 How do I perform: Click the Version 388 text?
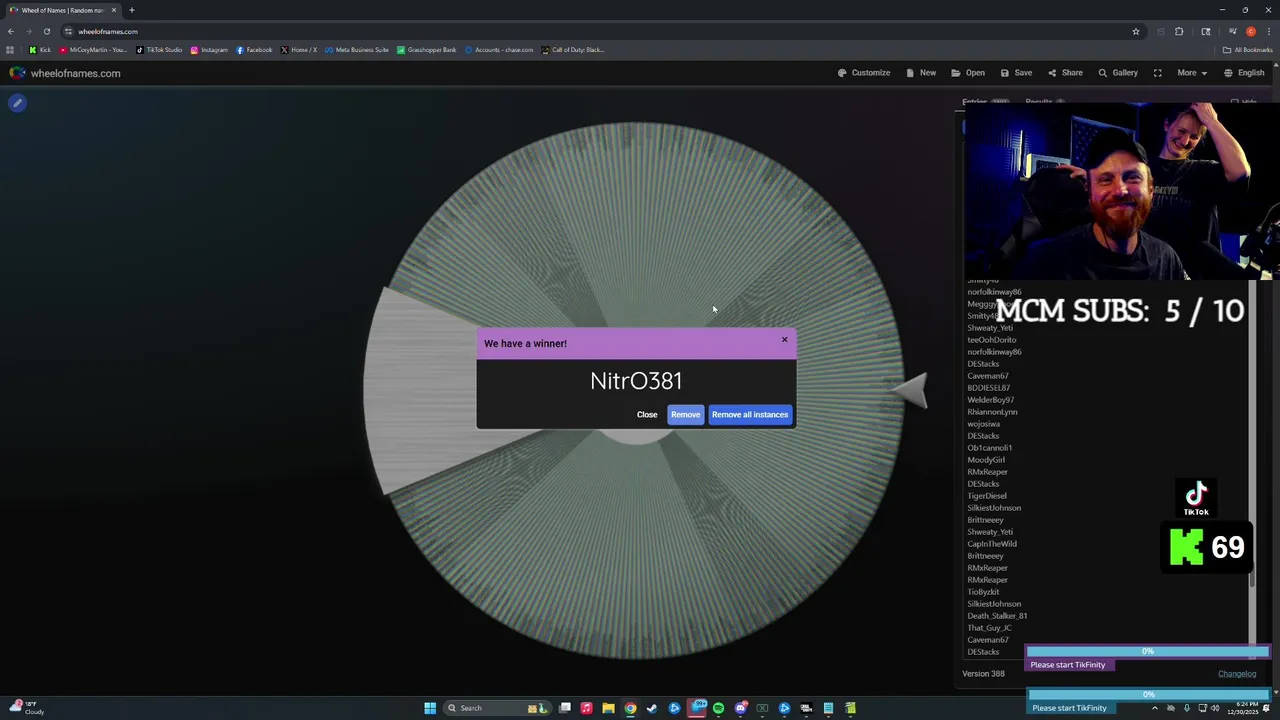click(983, 674)
